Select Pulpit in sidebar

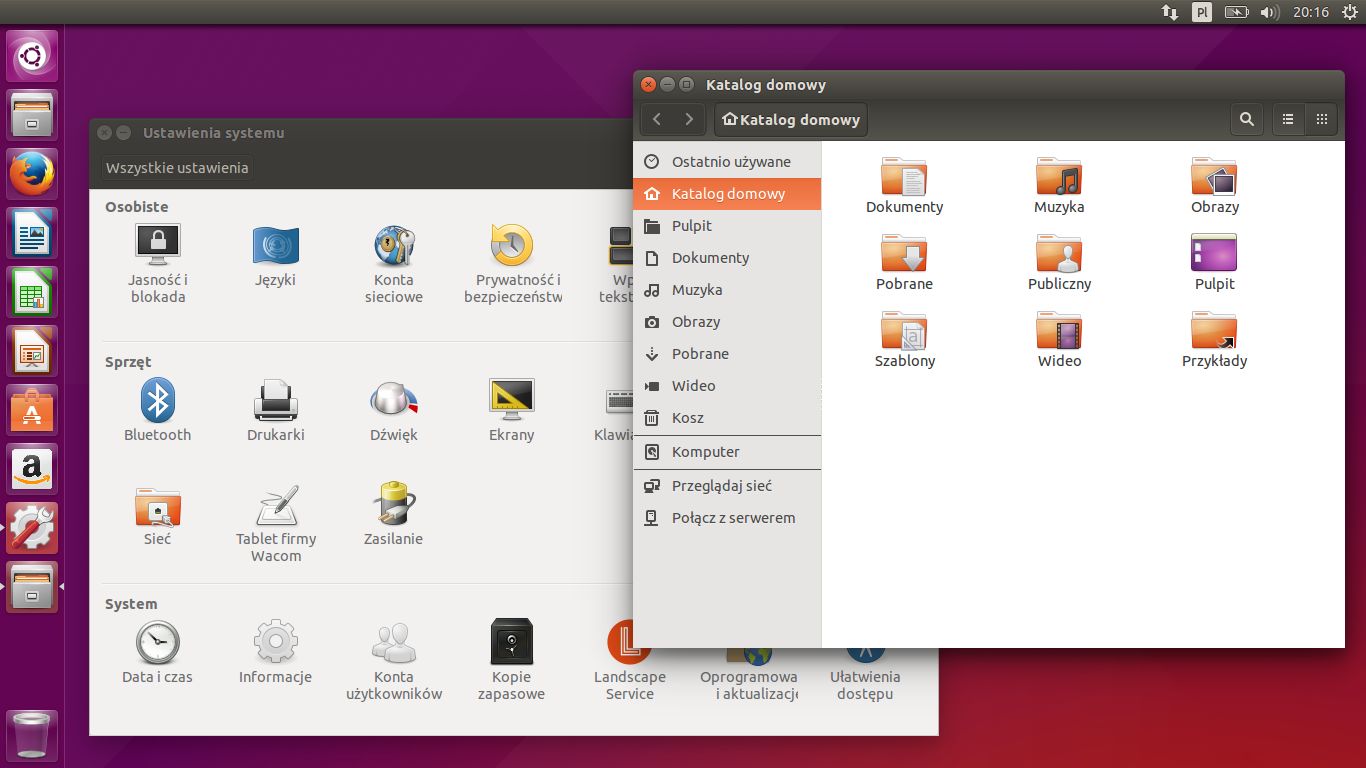(x=727, y=225)
